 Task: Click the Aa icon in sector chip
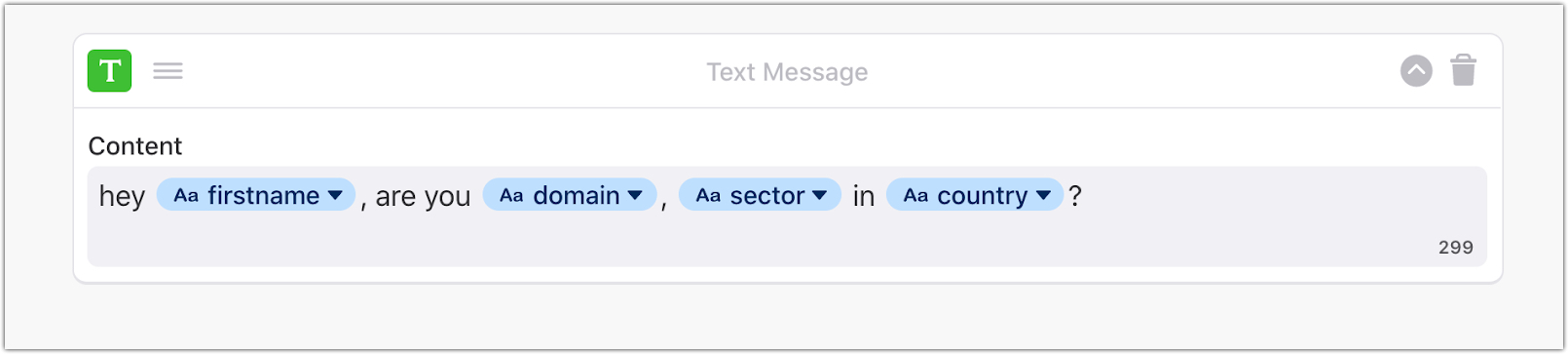point(708,196)
